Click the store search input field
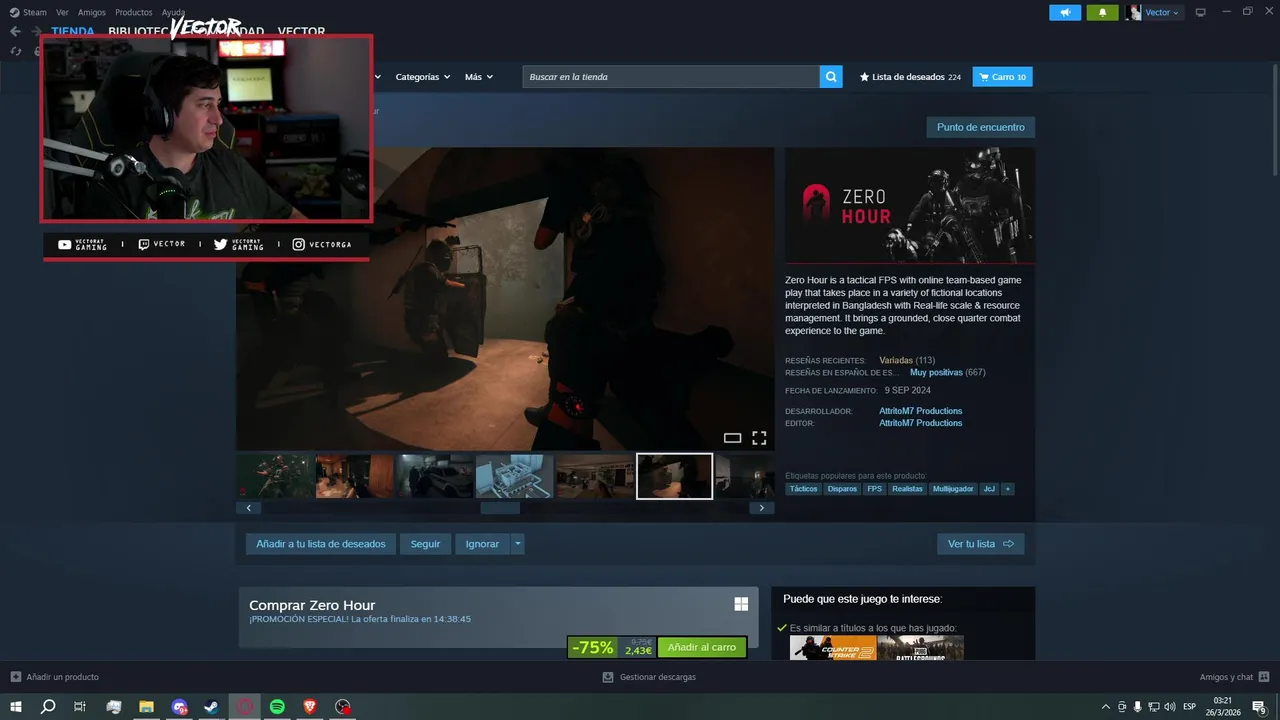This screenshot has height=720, width=1280. point(671,77)
